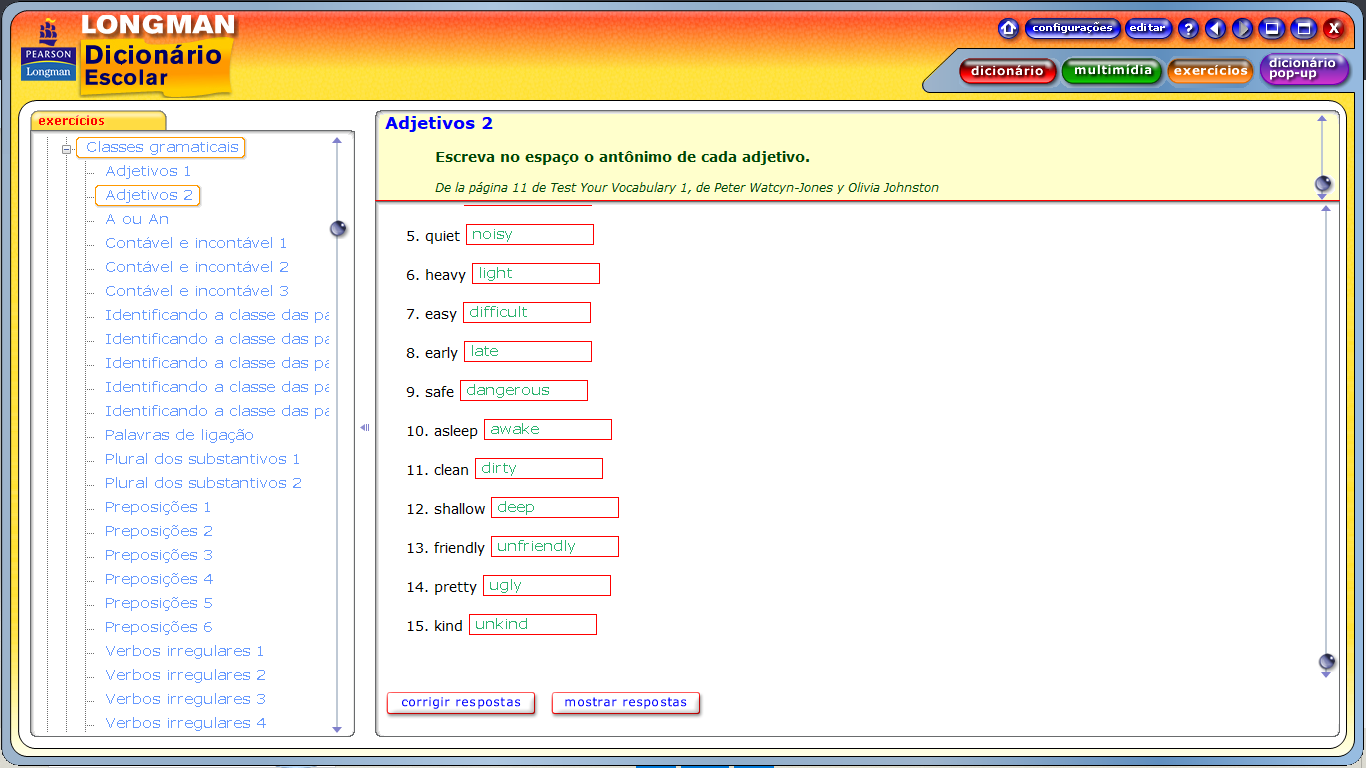Open A ou An exercise

[137, 219]
